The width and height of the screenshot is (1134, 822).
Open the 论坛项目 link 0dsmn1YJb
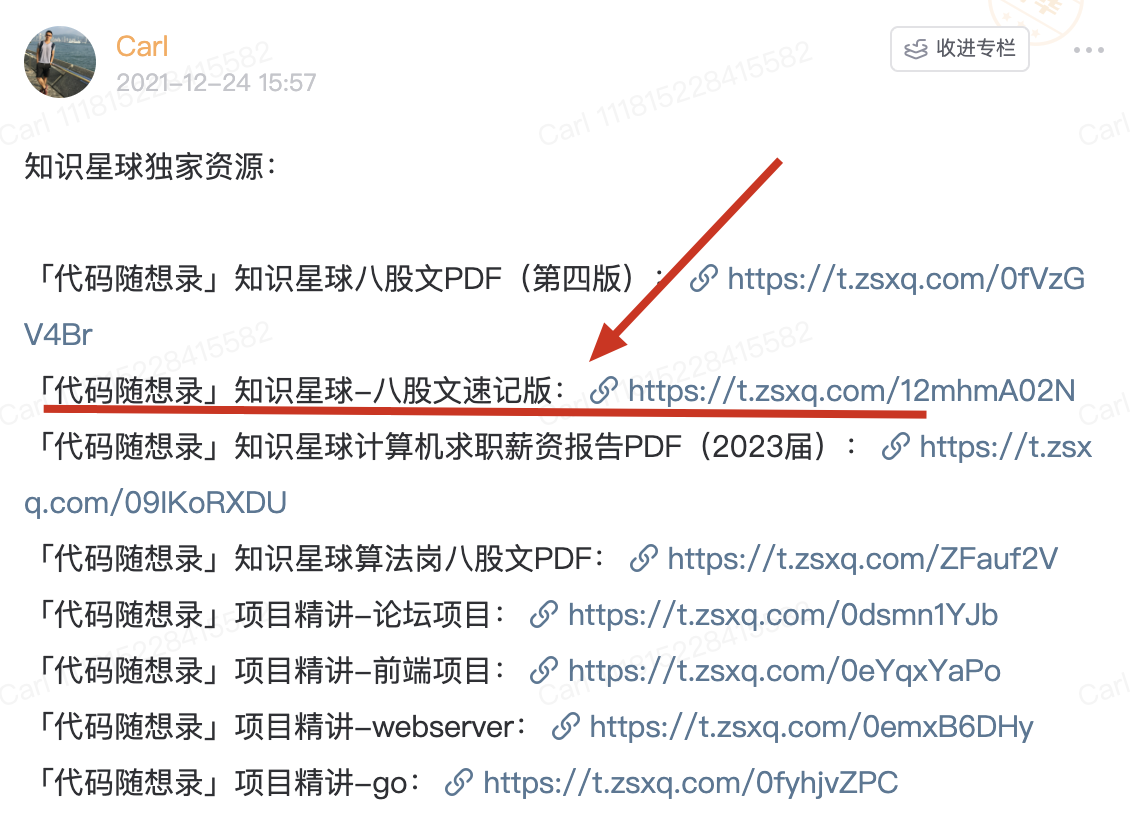point(783,615)
